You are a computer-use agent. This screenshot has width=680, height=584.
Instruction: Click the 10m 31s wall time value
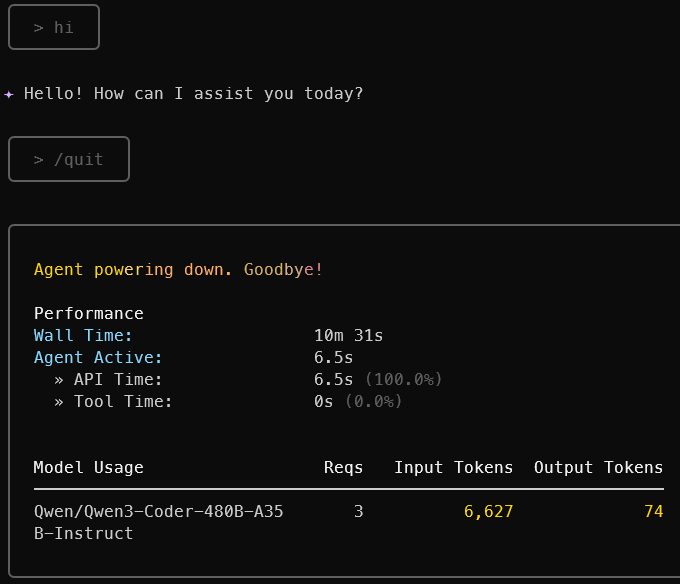tap(349, 336)
